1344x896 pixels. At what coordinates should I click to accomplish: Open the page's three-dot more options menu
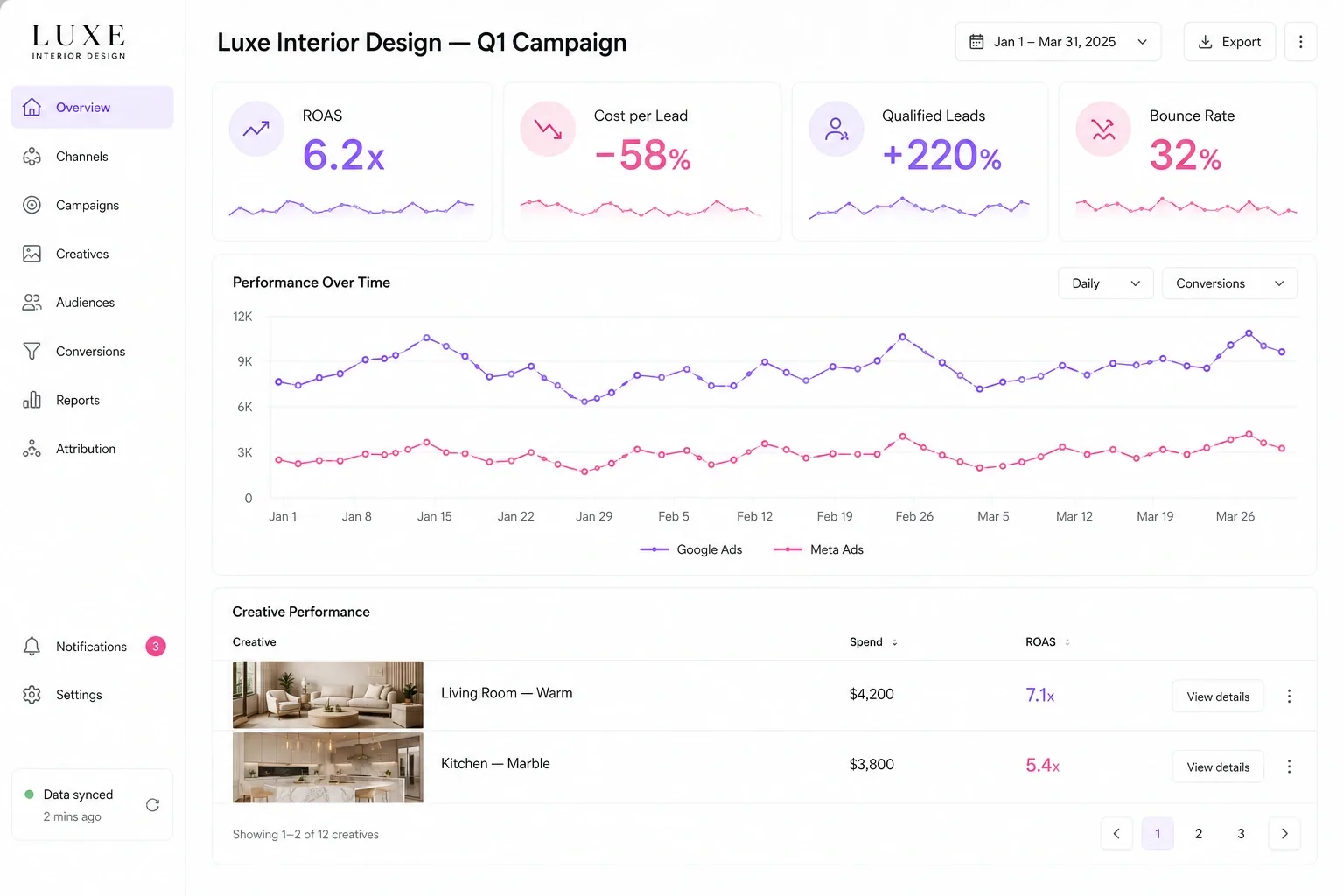[1301, 42]
